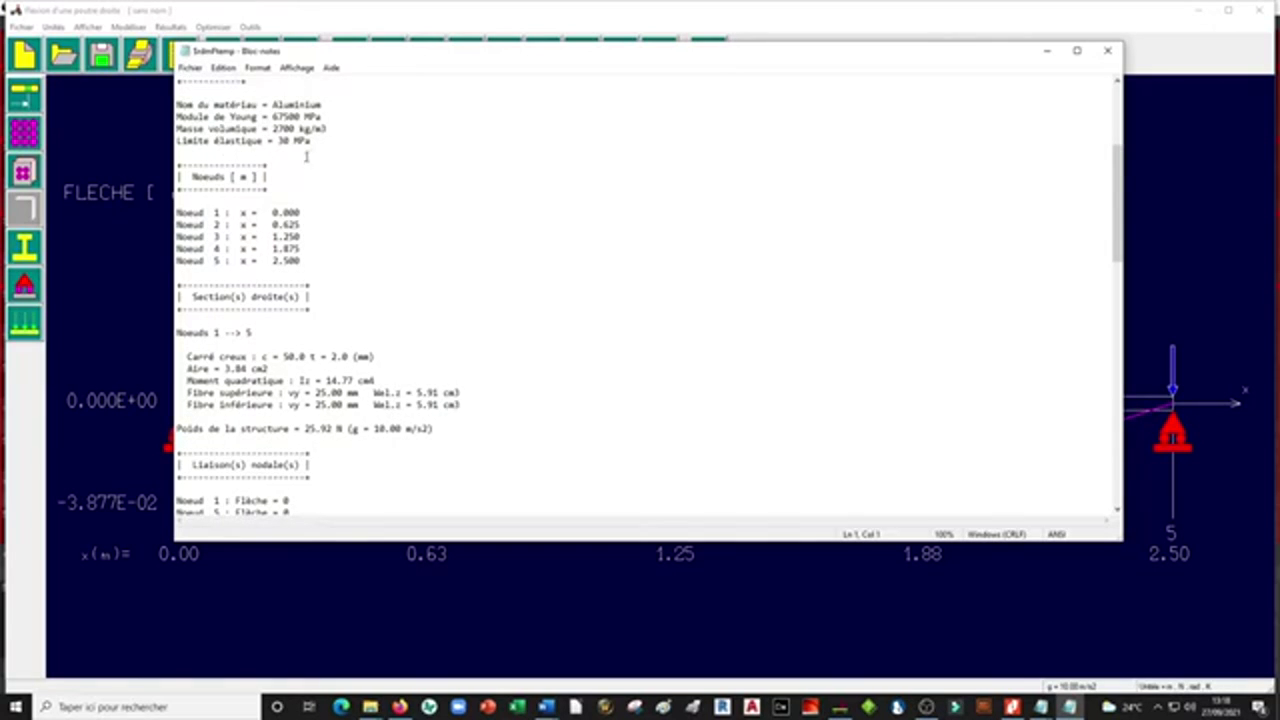The image size is (1280, 720).
Task: Select the New file icon in RDM Flexion
Action: pyautogui.click(x=24, y=55)
